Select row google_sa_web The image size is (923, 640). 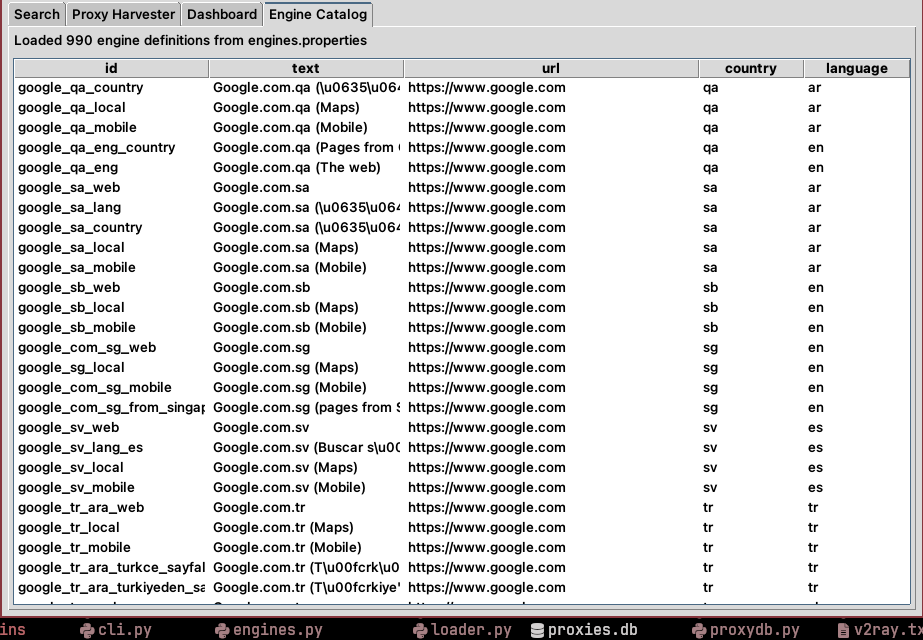point(462,188)
